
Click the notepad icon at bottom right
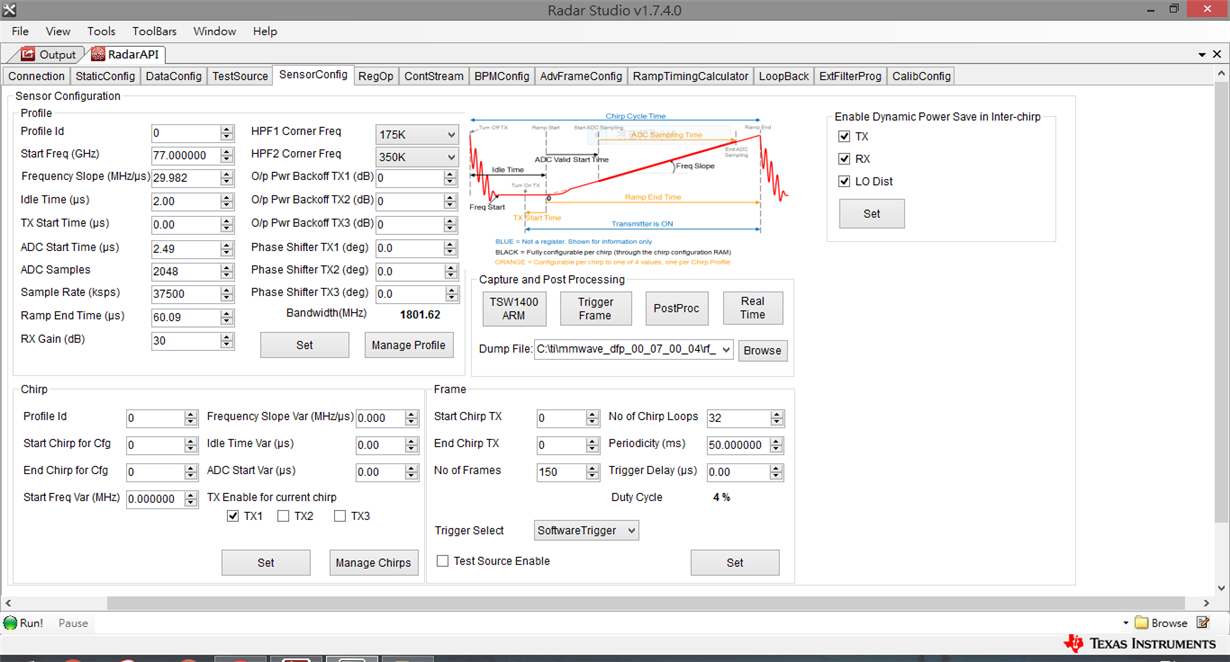click(1203, 623)
